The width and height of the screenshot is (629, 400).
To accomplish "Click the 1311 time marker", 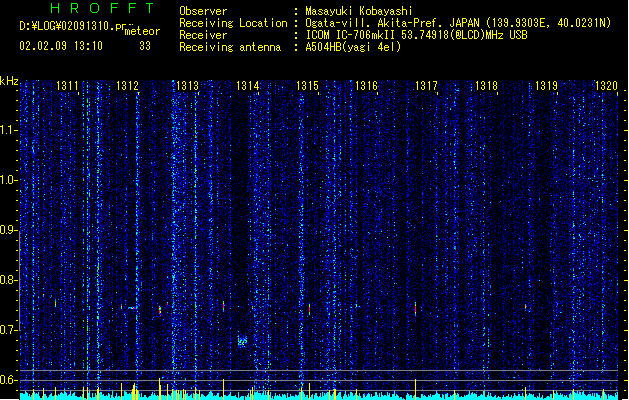I will pos(67,86).
